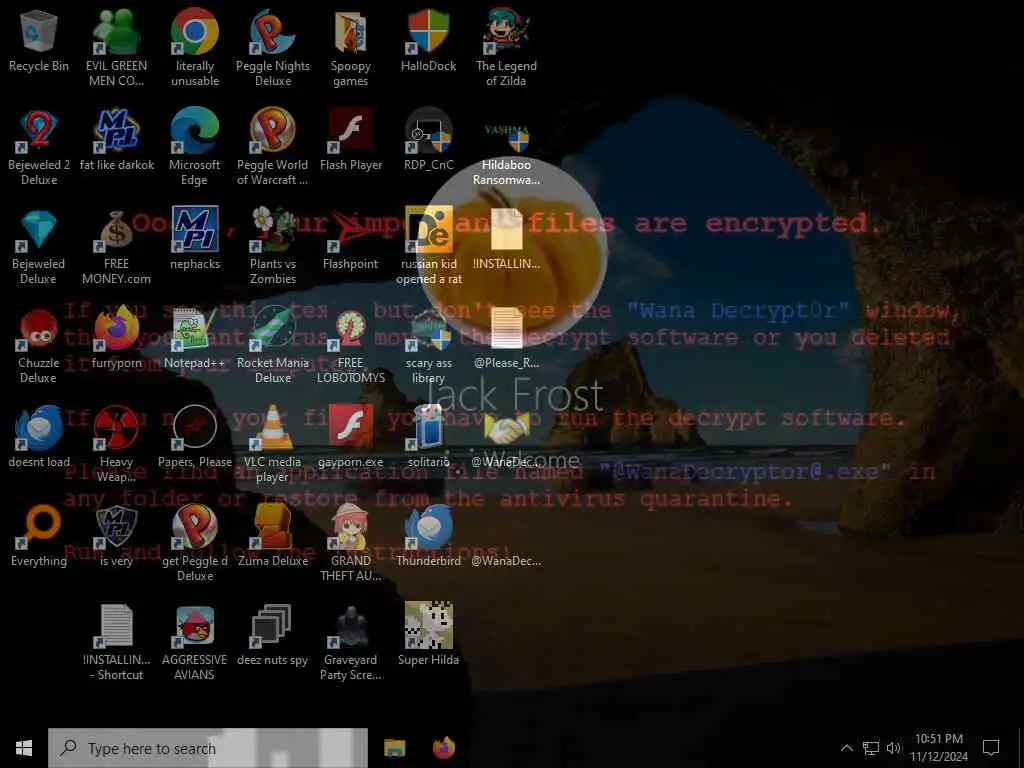The width and height of the screenshot is (1024, 768).
Task: Open the RDP_CnC shortcut
Action: tap(428, 140)
